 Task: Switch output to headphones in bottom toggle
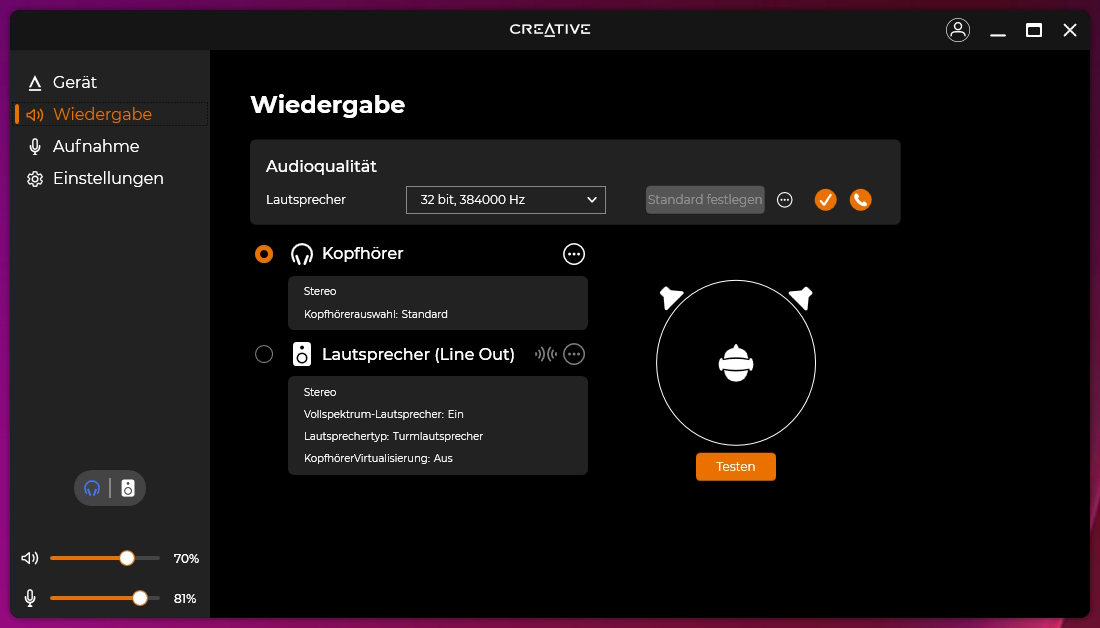[x=92, y=488]
